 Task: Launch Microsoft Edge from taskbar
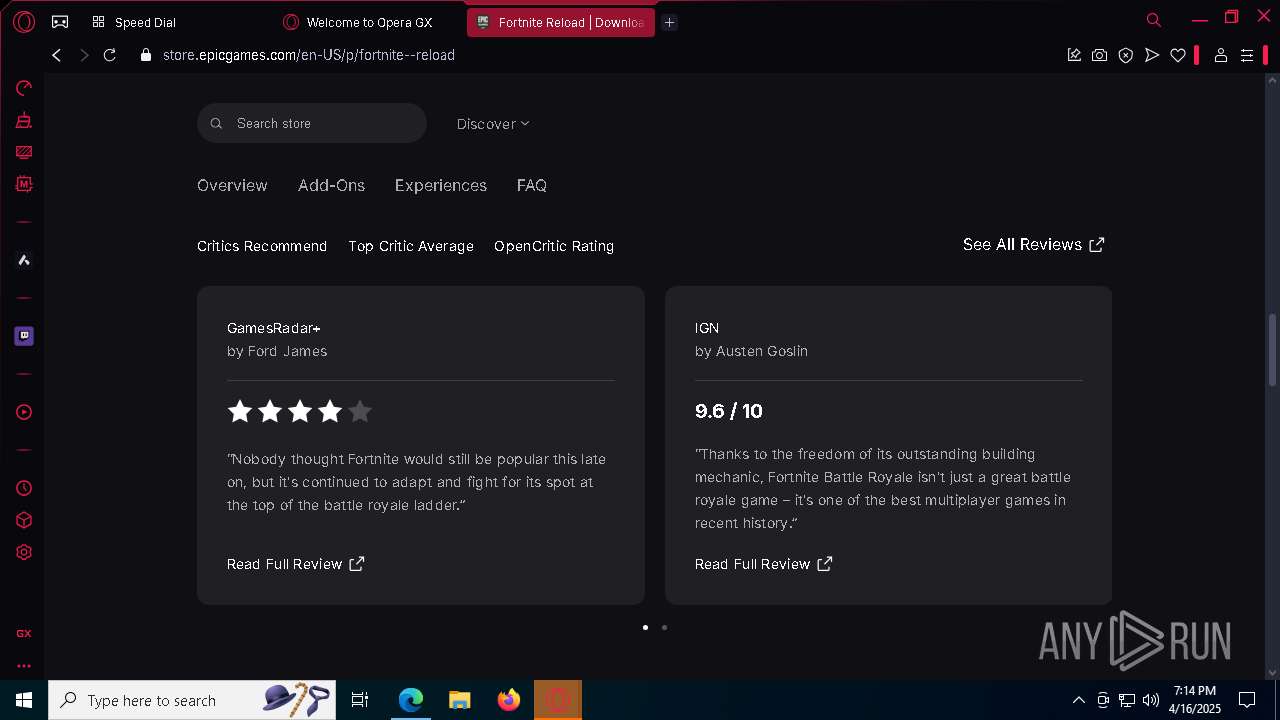[x=411, y=700]
